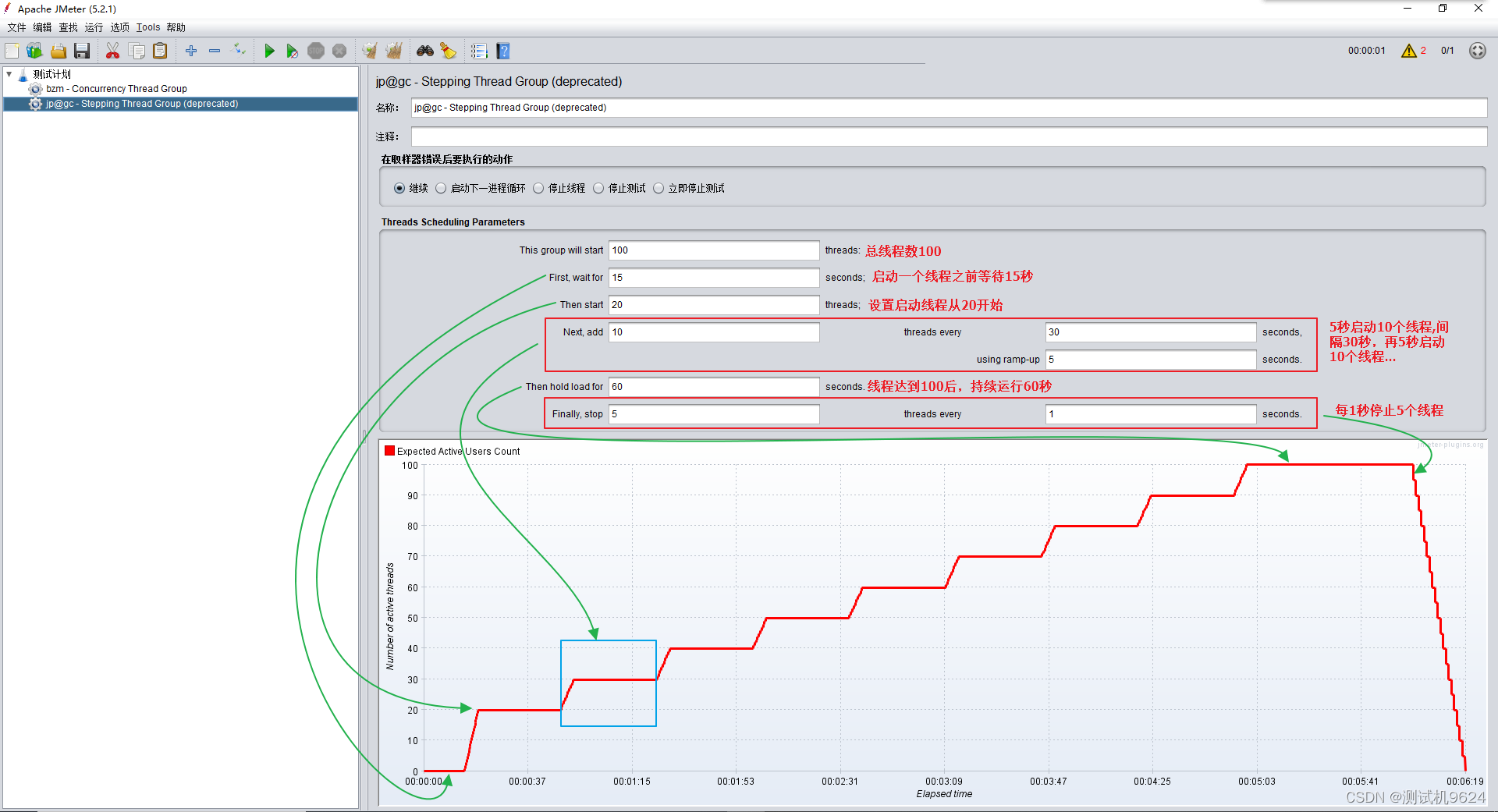Image resolution: width=1498 pixels, height=812 pixels.
Task: Open the function helper dialog icon
Action: click(479, 51)
